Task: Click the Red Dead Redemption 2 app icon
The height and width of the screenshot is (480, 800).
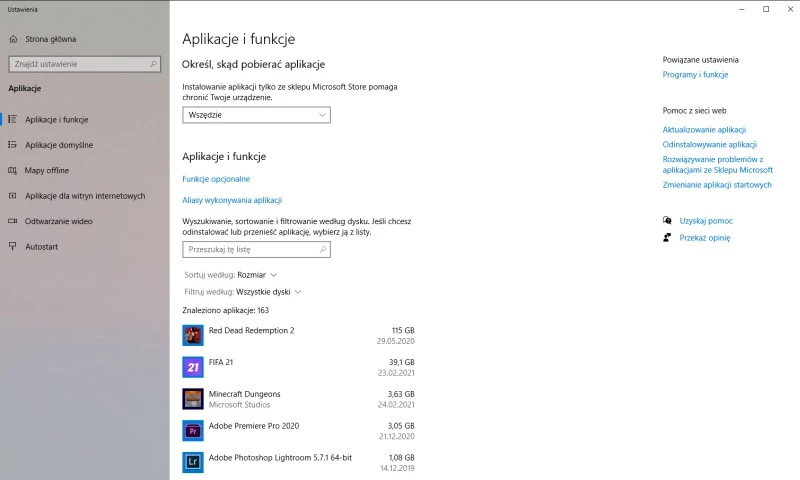Action: [x=193, y=335]
